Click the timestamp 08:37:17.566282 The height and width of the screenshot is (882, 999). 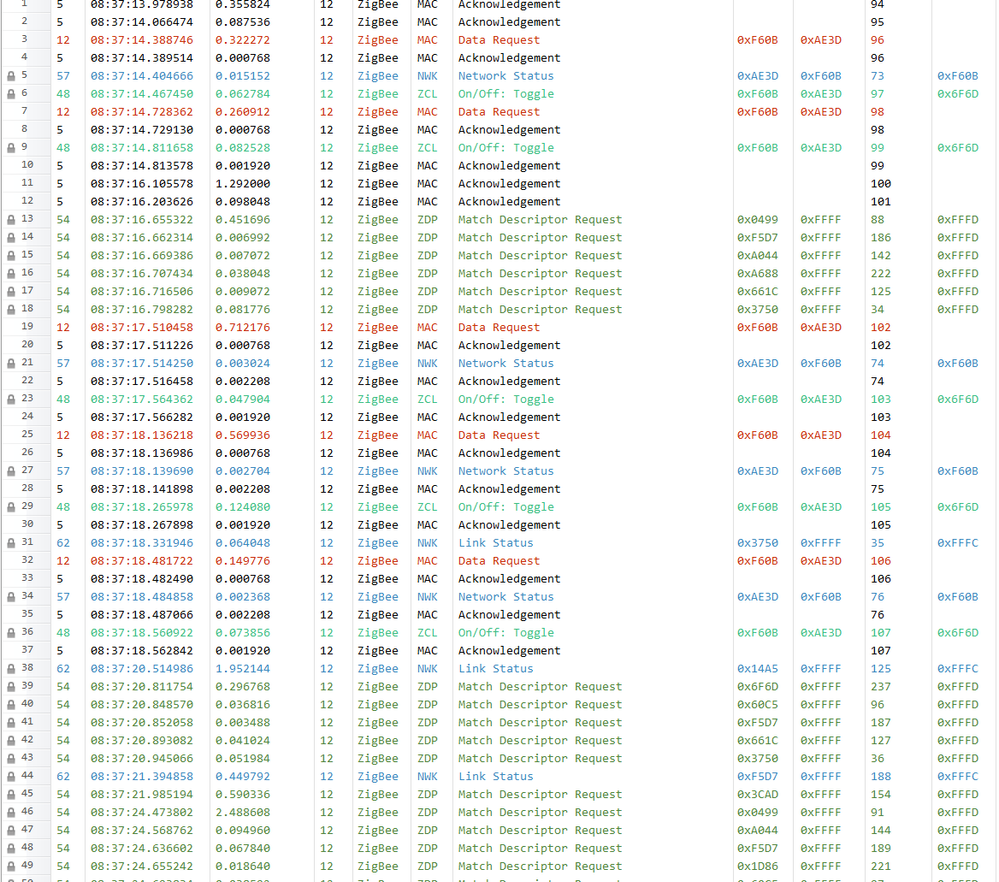141,417
